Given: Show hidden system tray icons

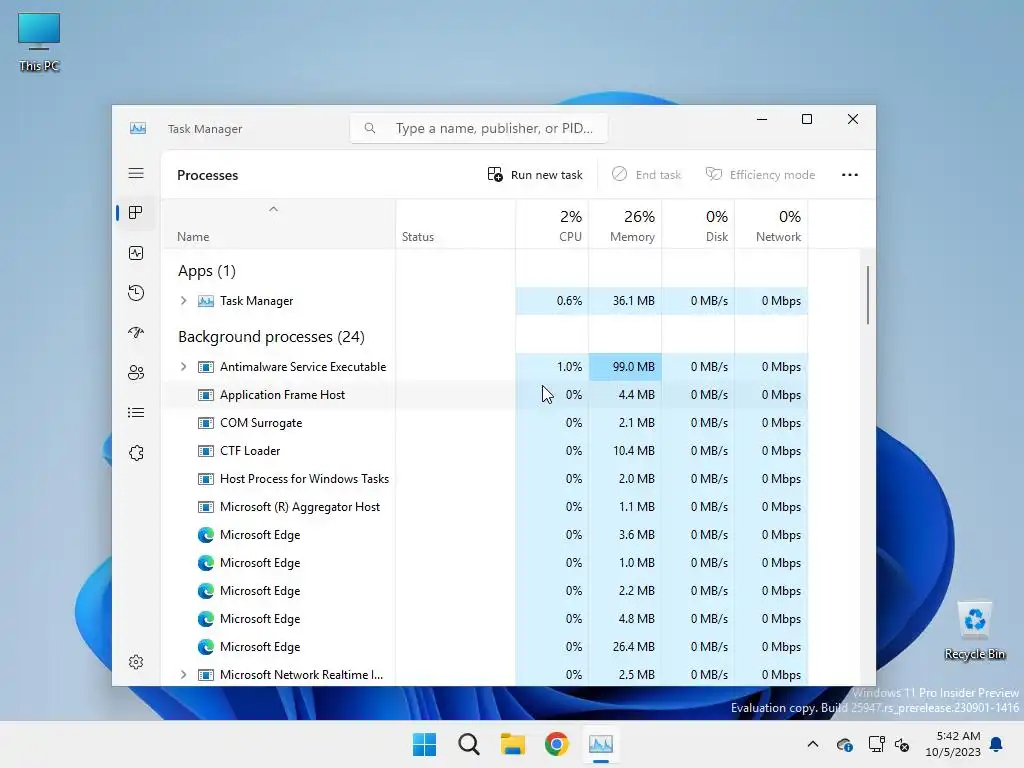Looking at the screenshot, I should [813, 744].
